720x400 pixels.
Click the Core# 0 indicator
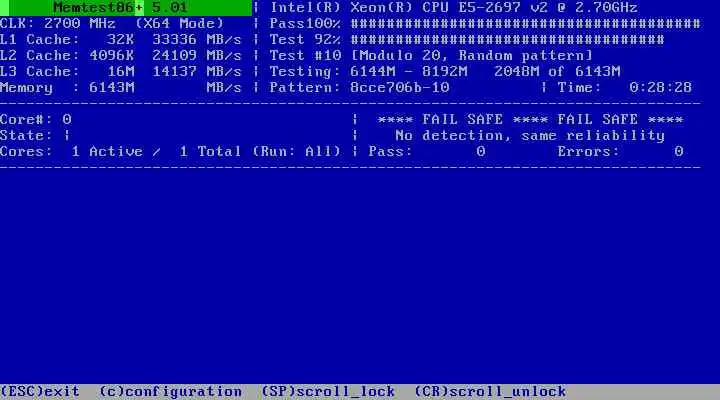(36, 119)
